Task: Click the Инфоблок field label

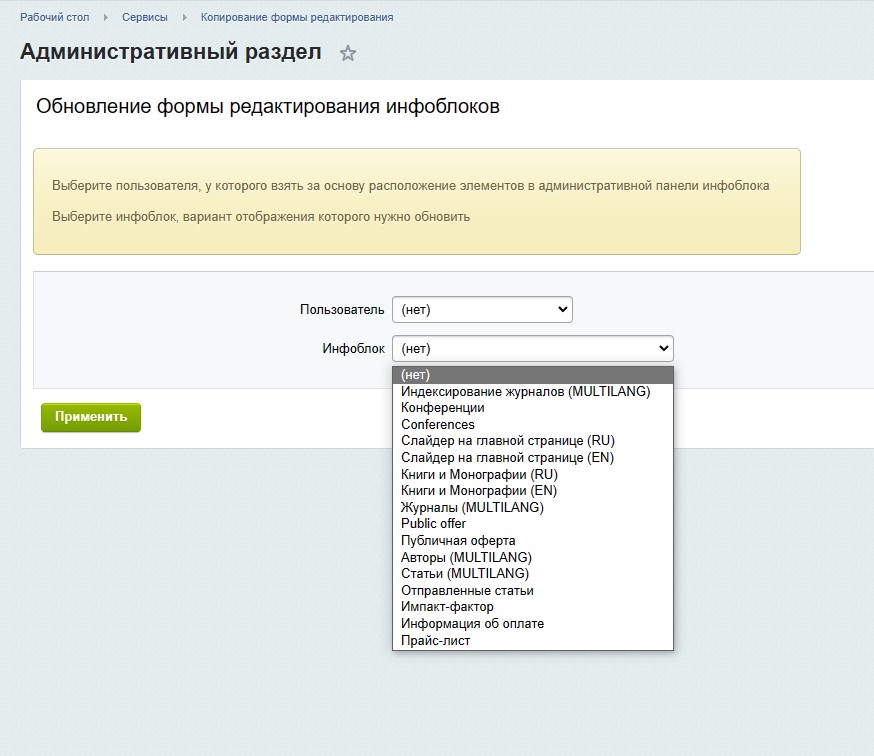Action: coord(353,348)
